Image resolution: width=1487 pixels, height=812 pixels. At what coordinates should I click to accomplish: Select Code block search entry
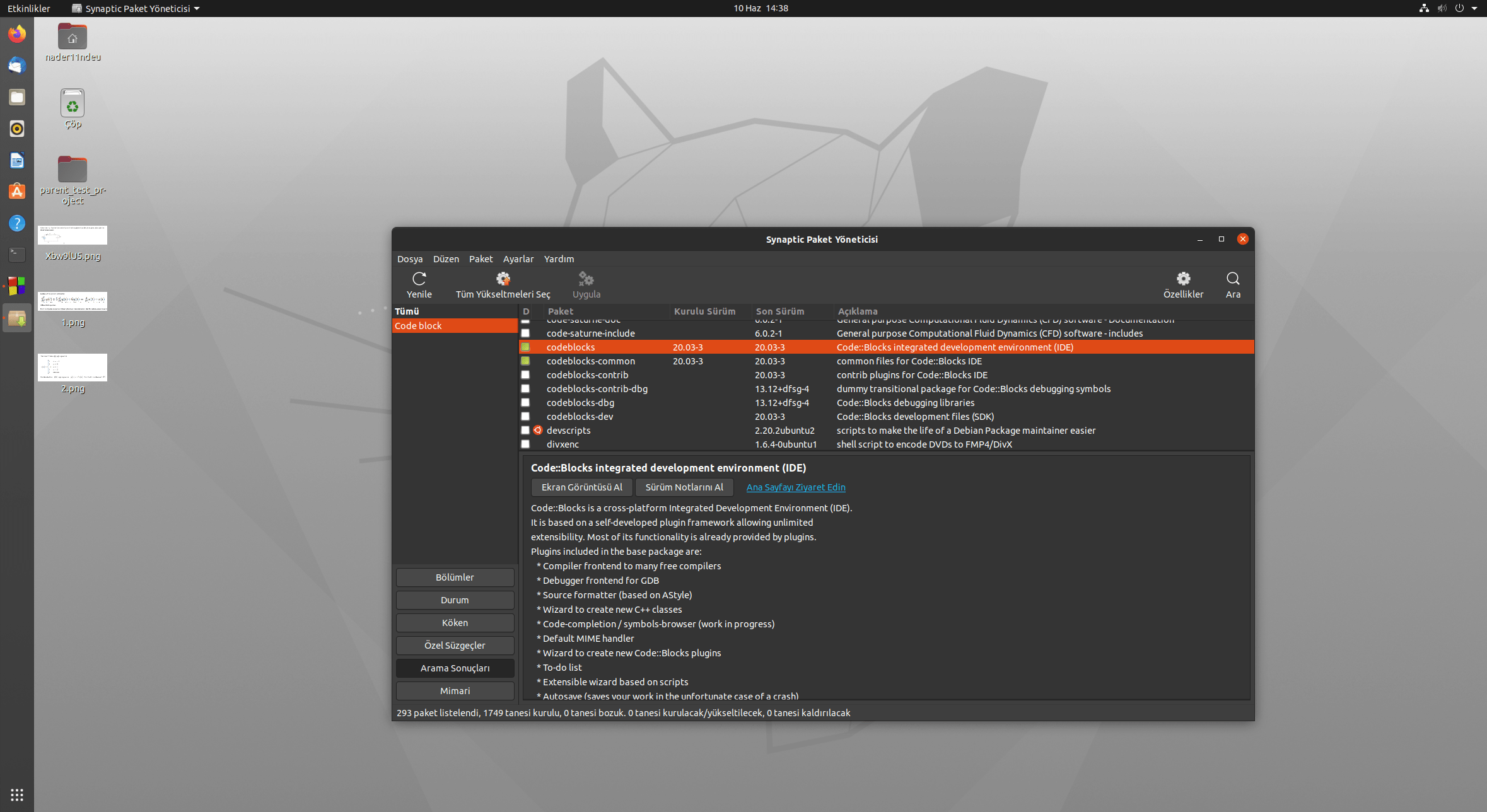pyautogui.click(x=454, y=325)
